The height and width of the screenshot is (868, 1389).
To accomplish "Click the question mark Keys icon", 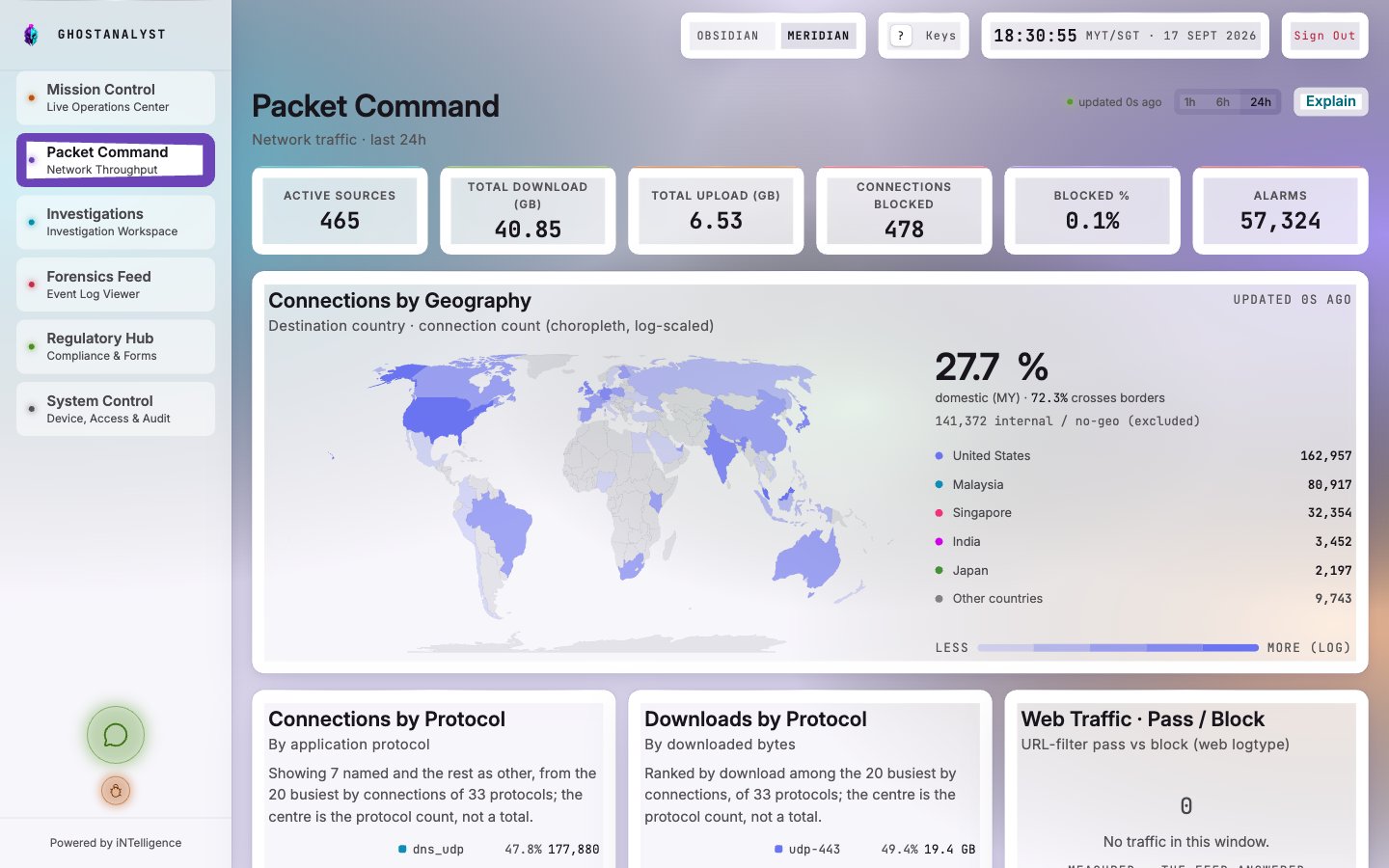I will [x=900, y=36].
